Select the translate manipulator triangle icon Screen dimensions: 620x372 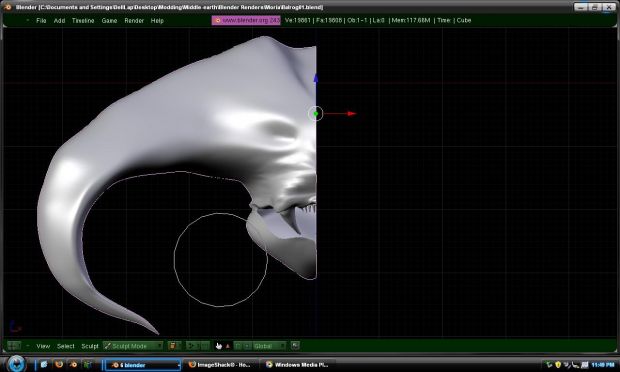[228, 346]
